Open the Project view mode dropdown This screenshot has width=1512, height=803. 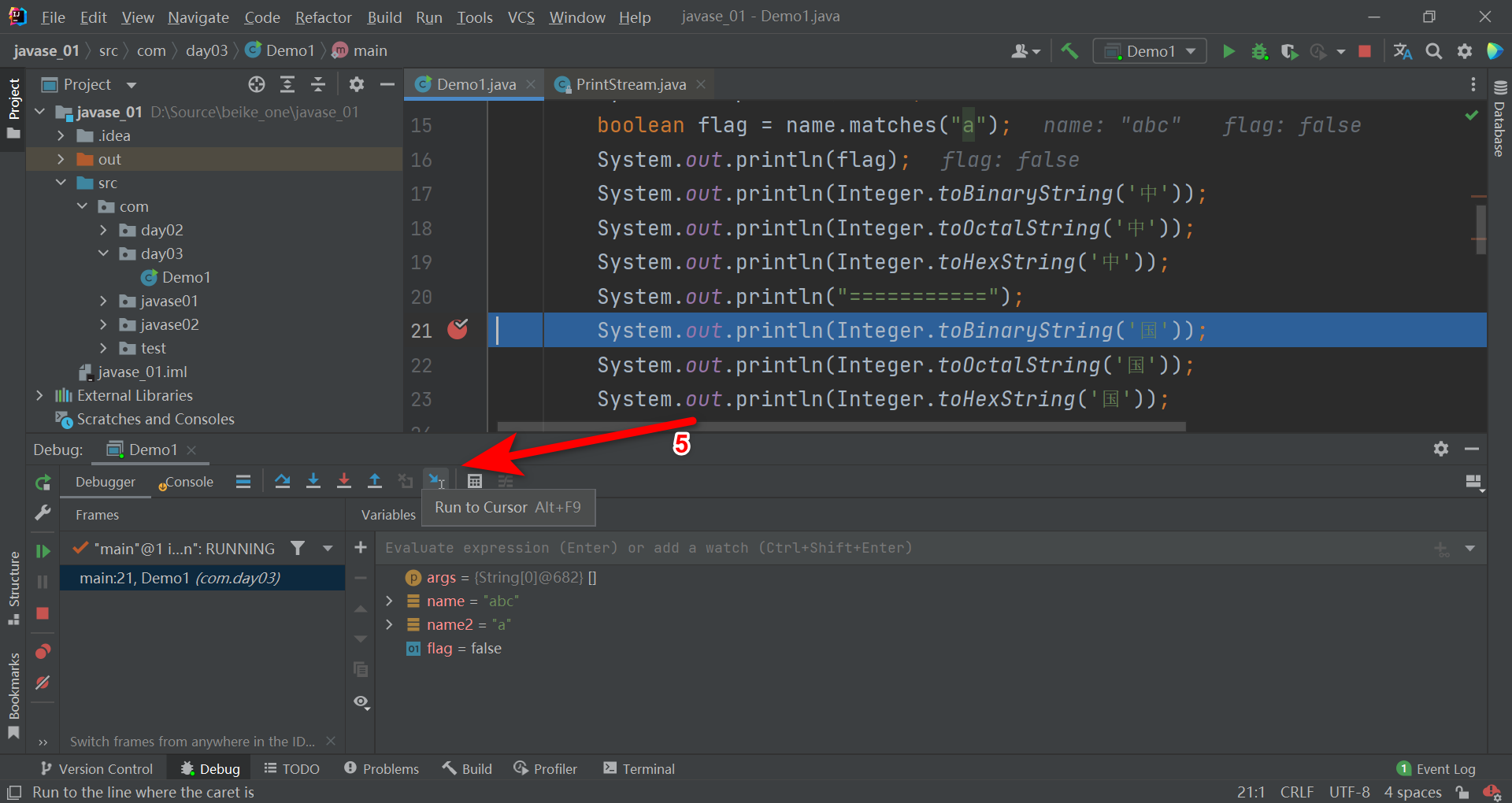coord(132,85)
